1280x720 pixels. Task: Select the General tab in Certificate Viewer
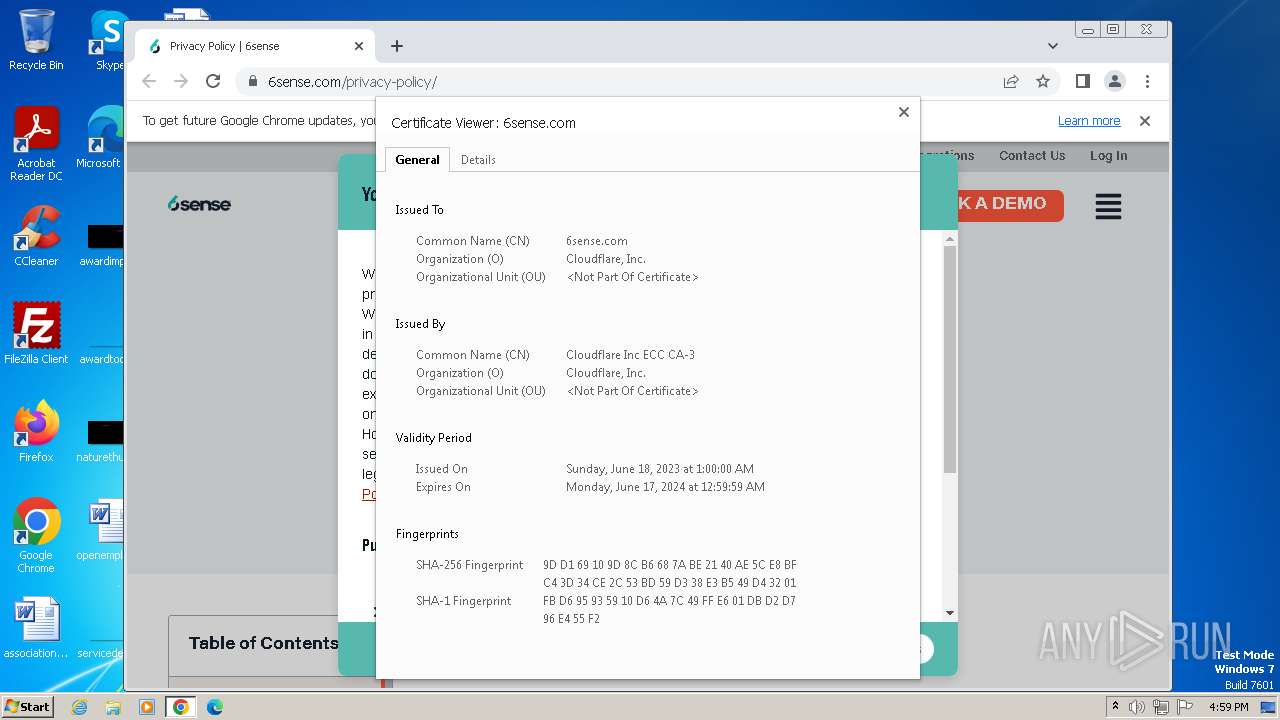click(x=417, y=160)
